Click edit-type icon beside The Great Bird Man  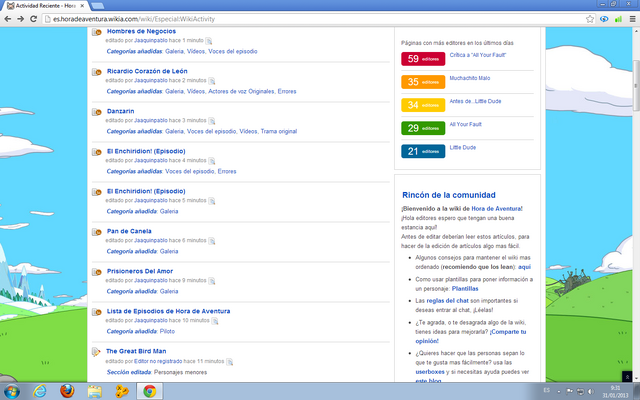(x=96, y=352)
